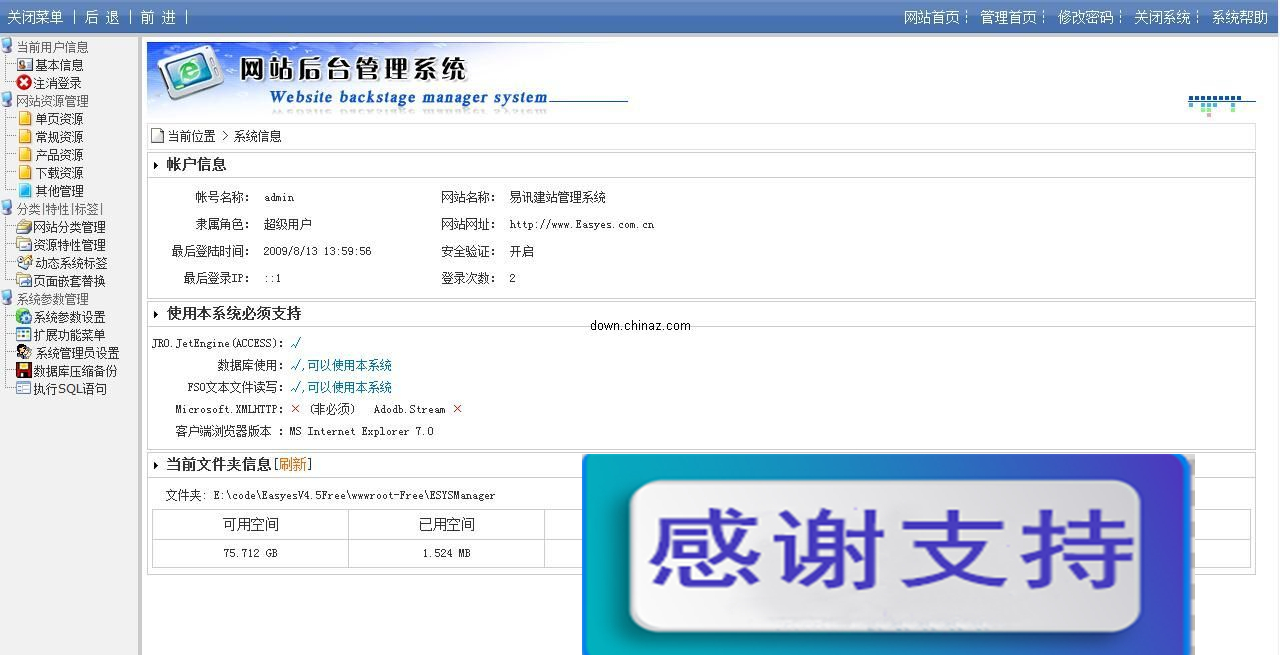Click the http://www.Easyes.com.cn address
Viewport: 1280px width, 655px height.
[x=582, y=225]
